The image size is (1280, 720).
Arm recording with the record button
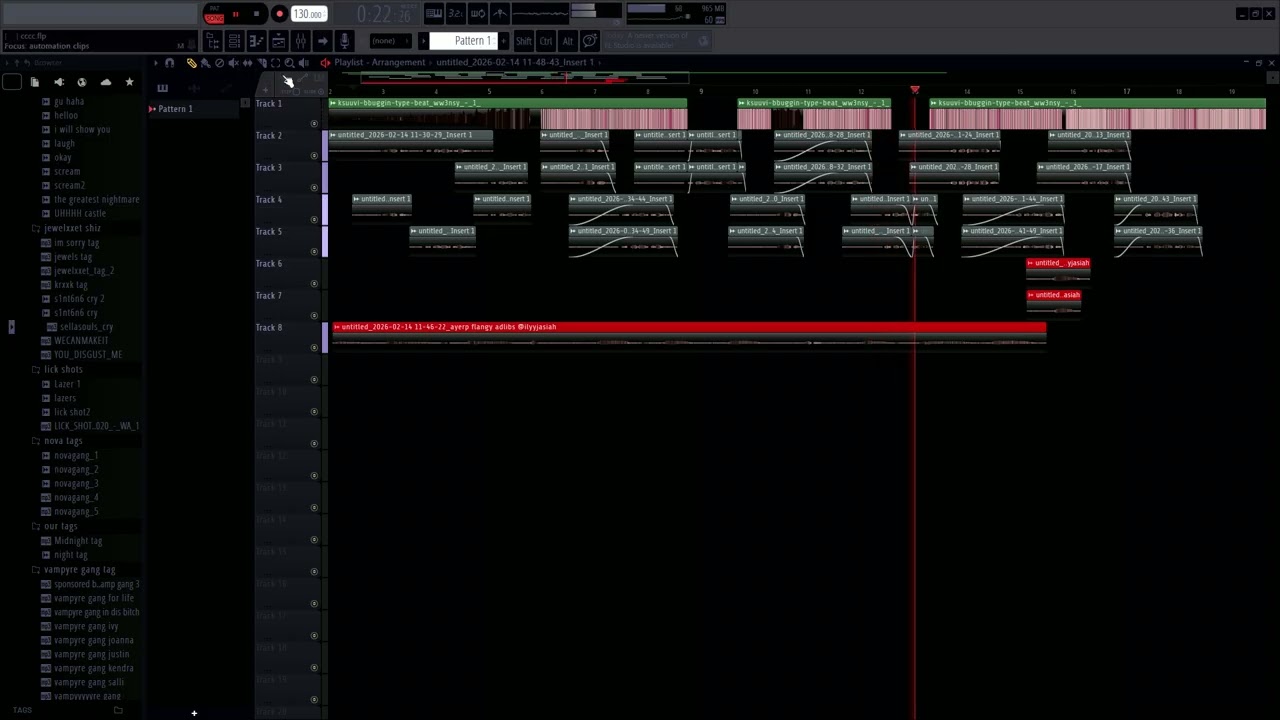coord(280,14)
